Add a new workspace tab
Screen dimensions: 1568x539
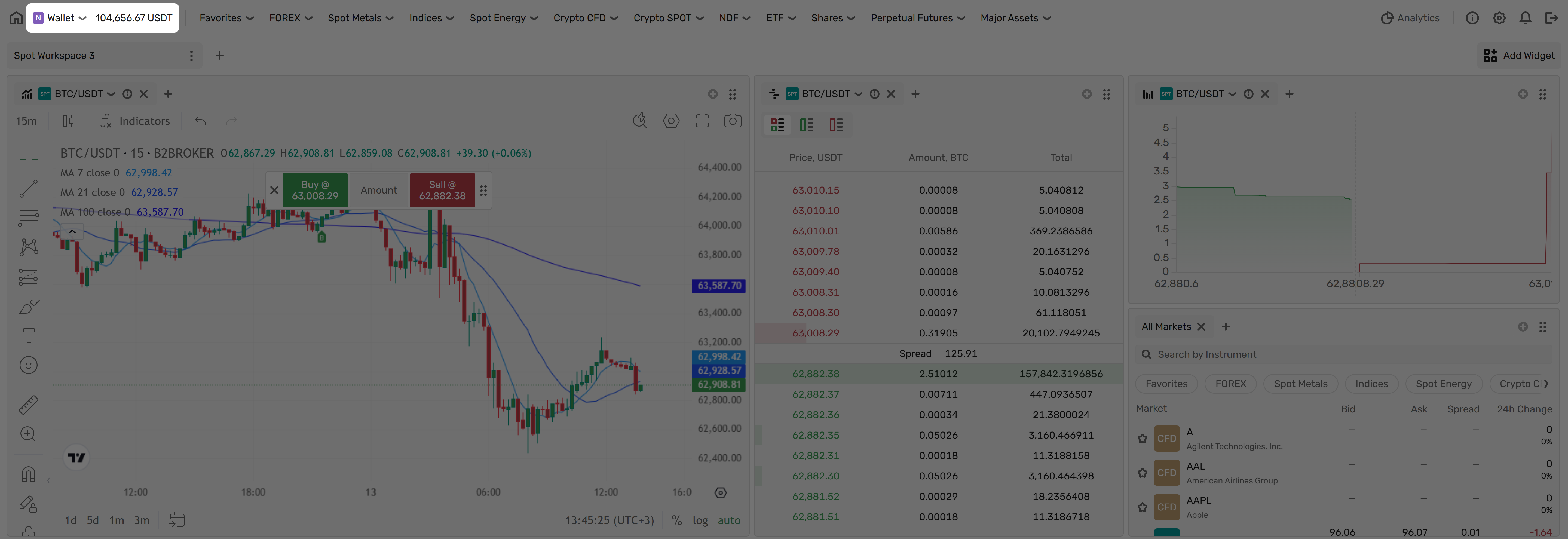(220, 55)
